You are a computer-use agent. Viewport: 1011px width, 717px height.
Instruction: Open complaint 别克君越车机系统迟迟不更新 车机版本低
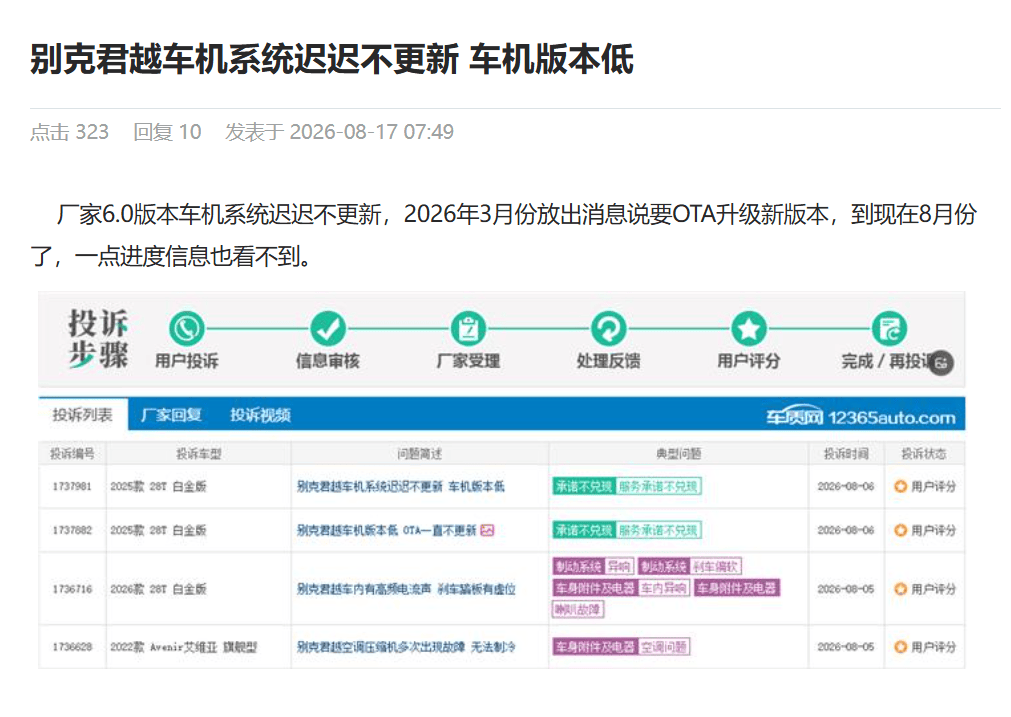coord(400,486)
